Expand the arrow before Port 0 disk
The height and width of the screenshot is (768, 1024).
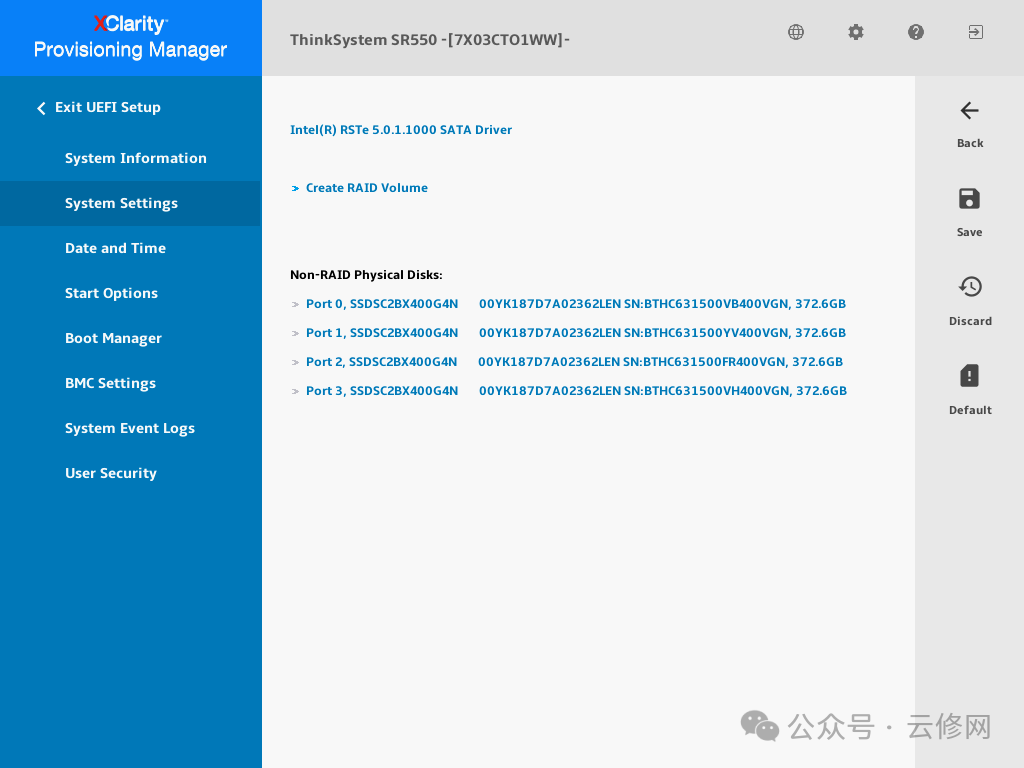click(295, 304)
